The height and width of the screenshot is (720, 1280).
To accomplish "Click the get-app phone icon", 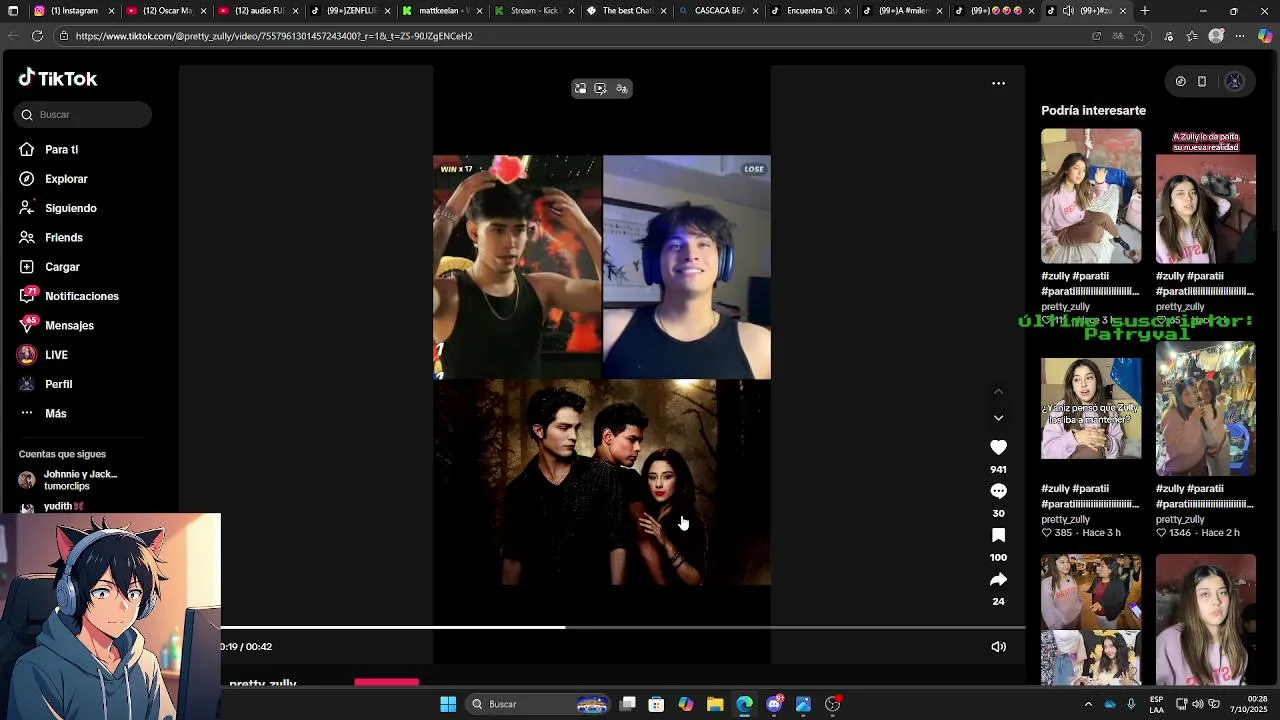I will [x=1202, y=82].
